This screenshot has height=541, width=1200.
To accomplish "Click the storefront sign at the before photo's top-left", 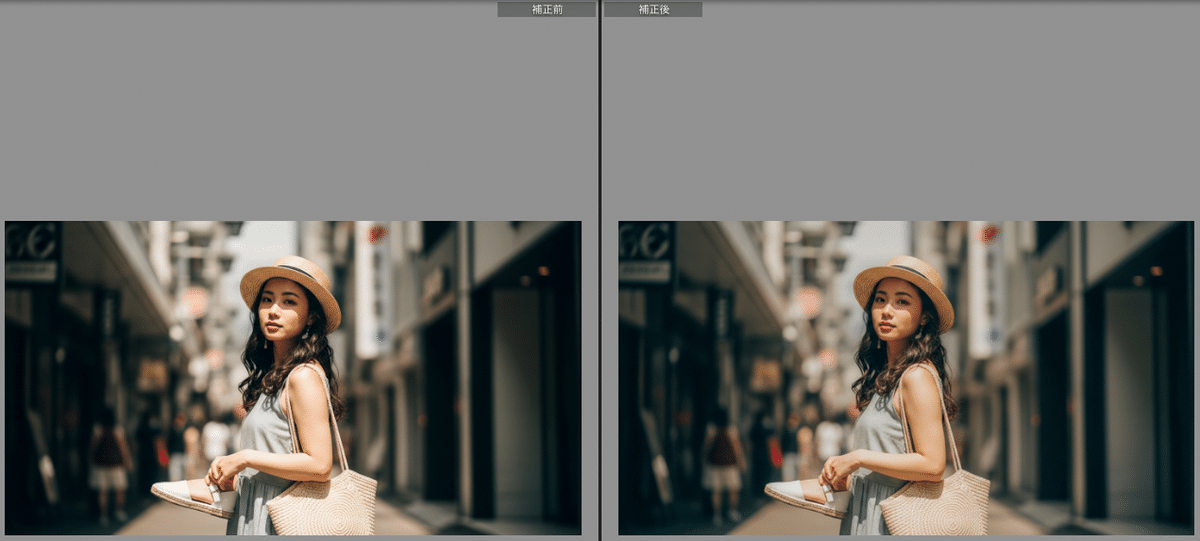I will point(33,250).
